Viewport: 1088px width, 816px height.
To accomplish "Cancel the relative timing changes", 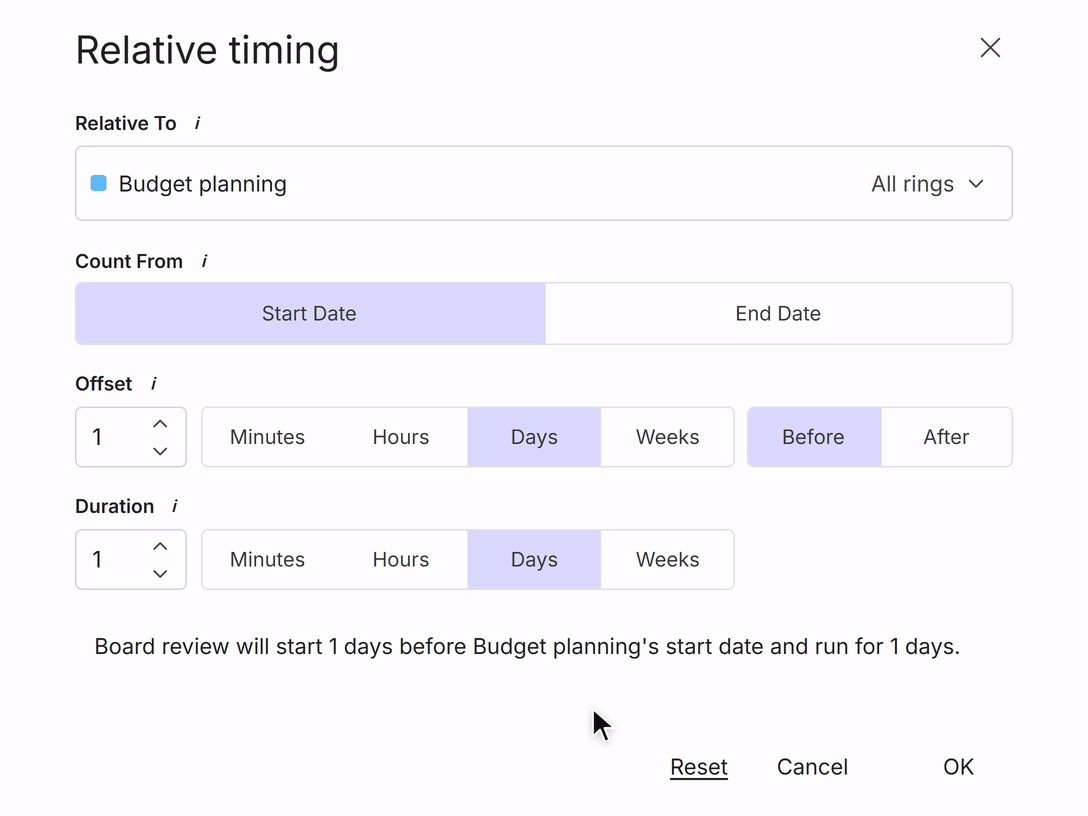I will point(813,767).
